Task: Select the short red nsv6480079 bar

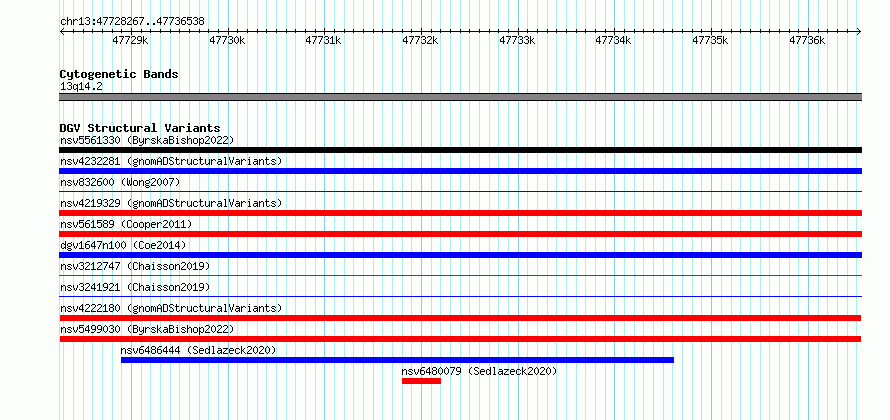Action: point(421,381)
